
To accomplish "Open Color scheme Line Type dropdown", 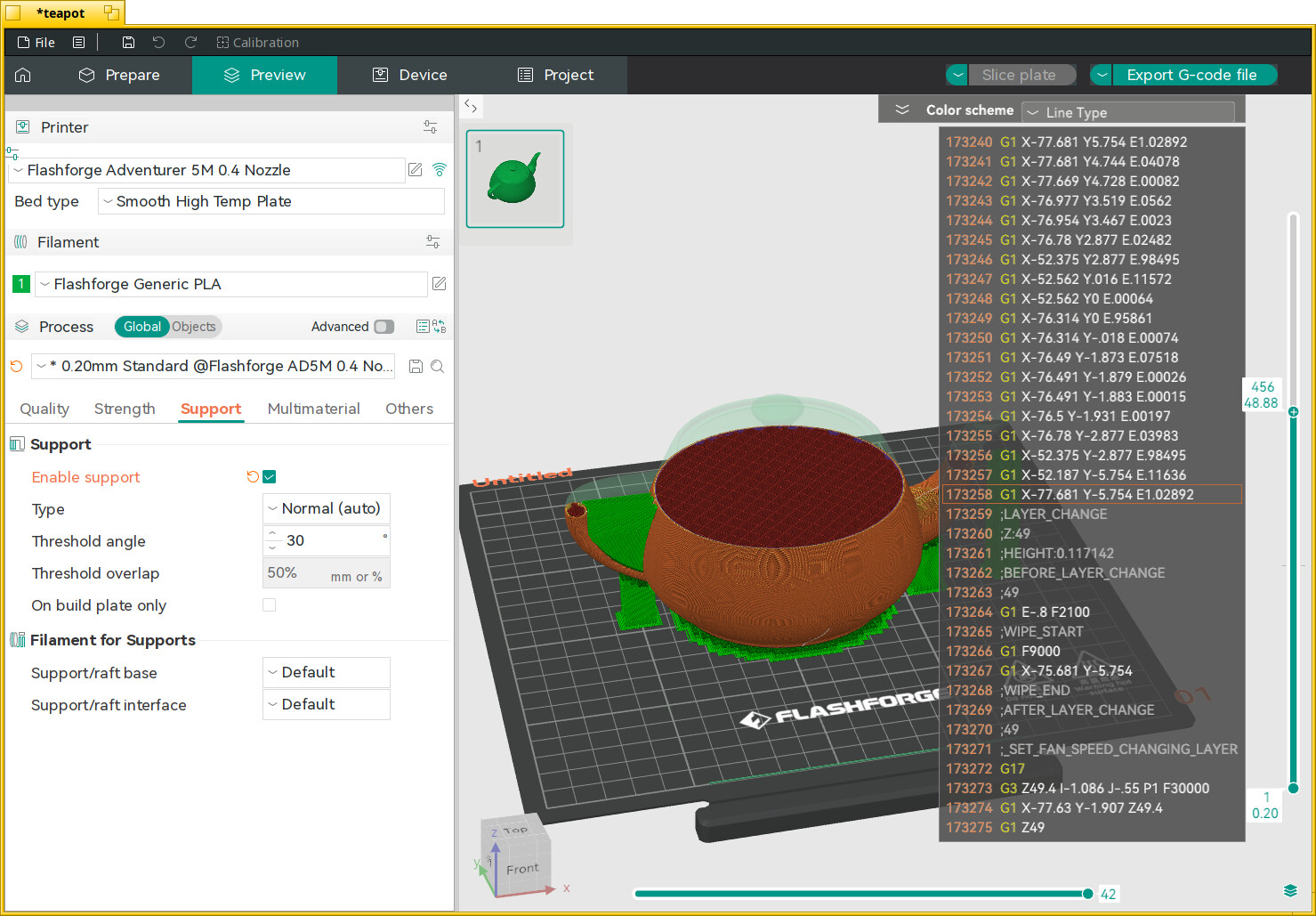I will (x=1128, y=112).
